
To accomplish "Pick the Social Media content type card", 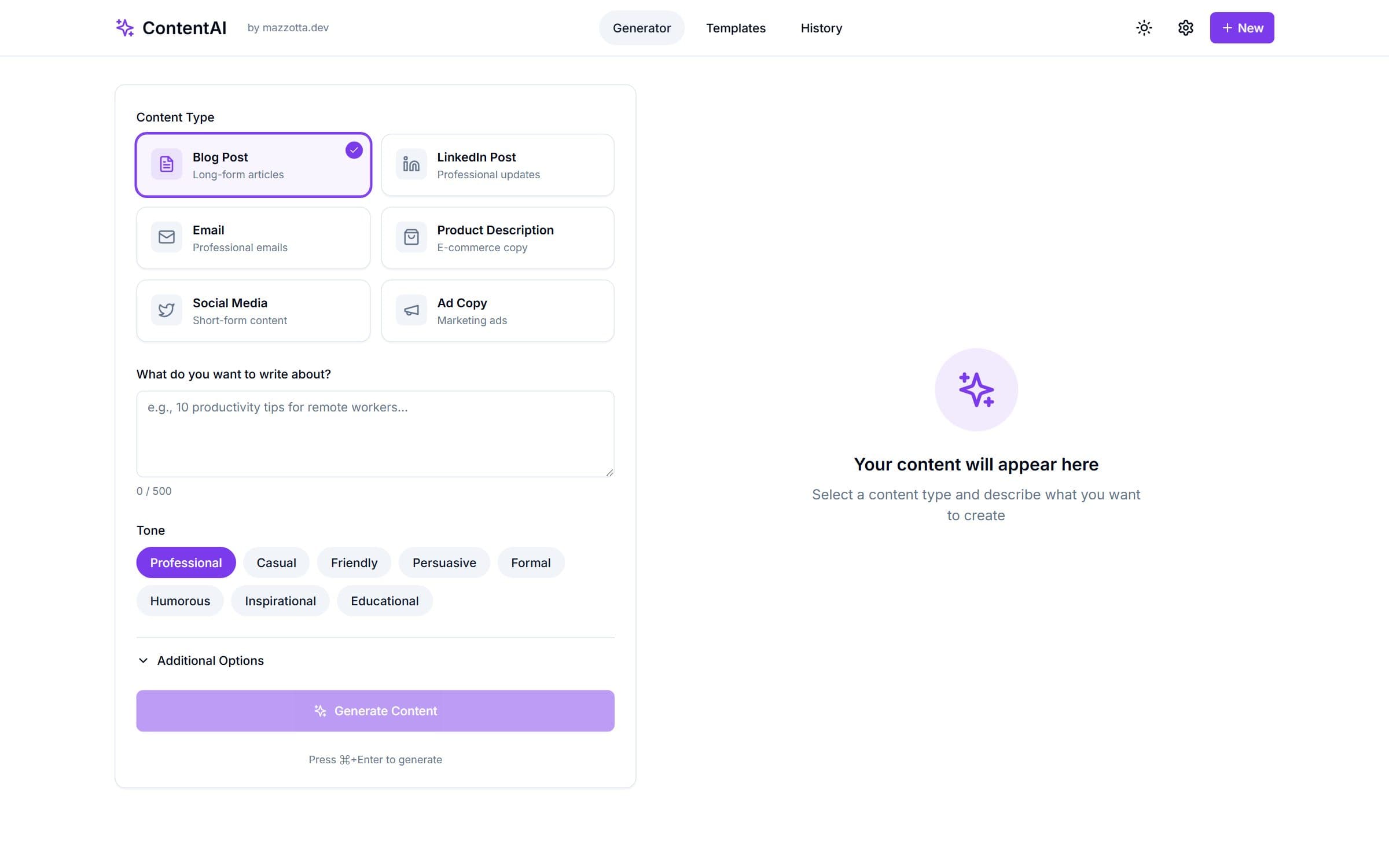I will click(x=253, y=311).
